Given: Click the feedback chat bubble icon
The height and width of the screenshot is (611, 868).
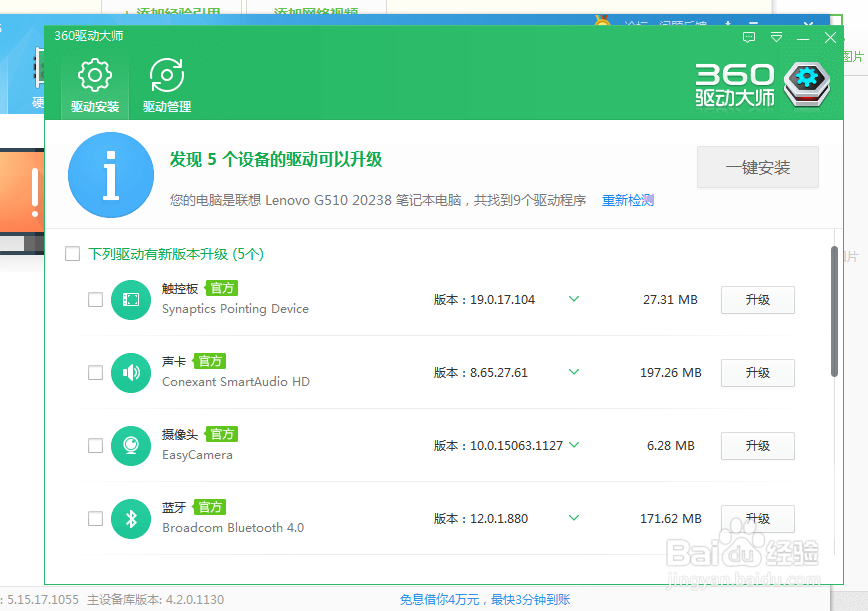Looking at the screenshot, I should coord(749,37).
